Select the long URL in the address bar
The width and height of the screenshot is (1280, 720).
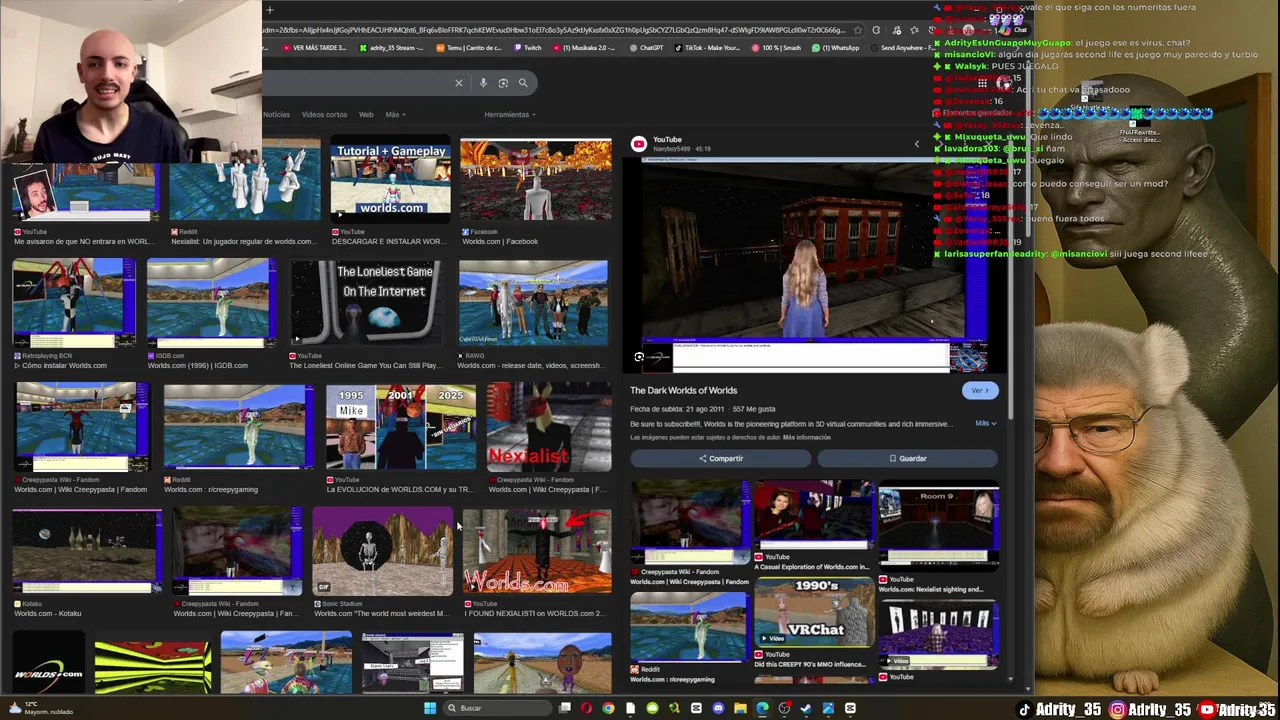click(555, 30)
